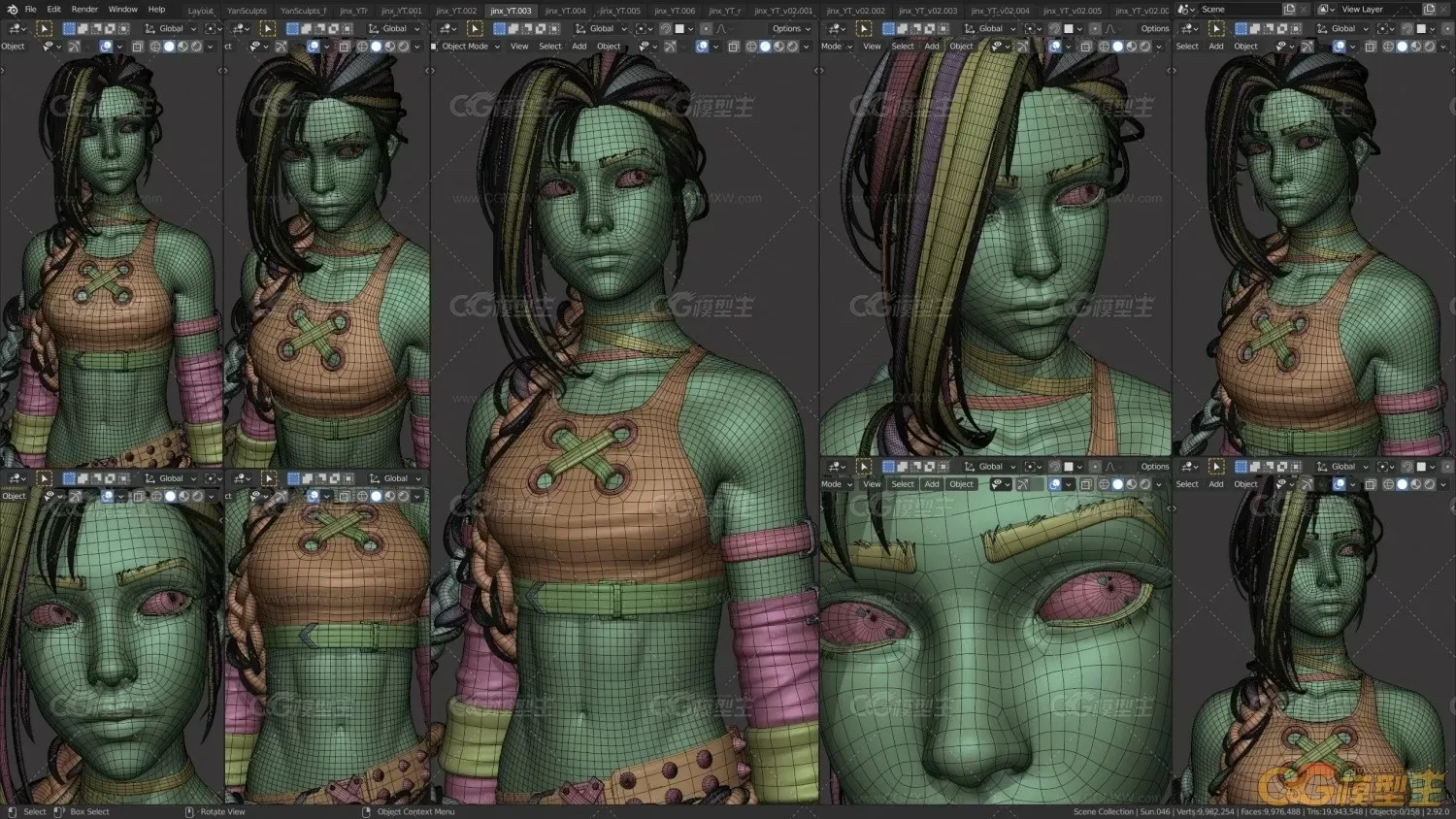
Task: Choose select box tool in center viewport
Action: [x=475, y=28]
